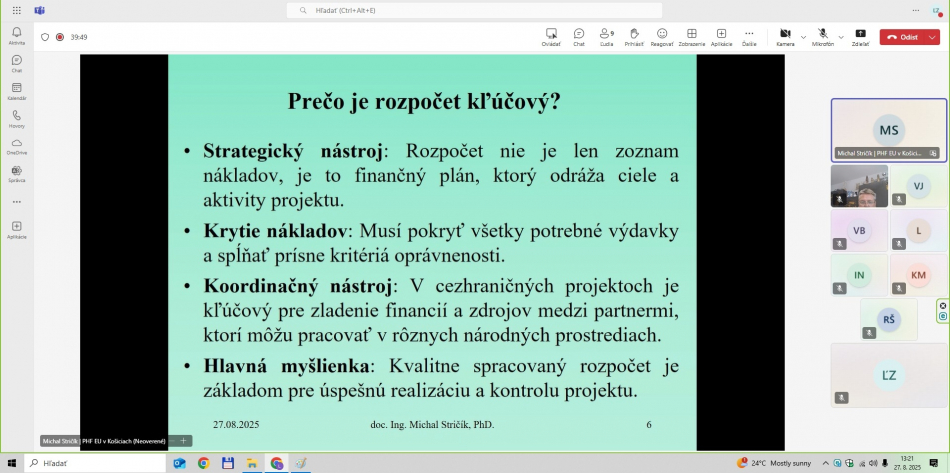
Task: Expand microphone options dropdown arrow
Action: pos(841,37)
